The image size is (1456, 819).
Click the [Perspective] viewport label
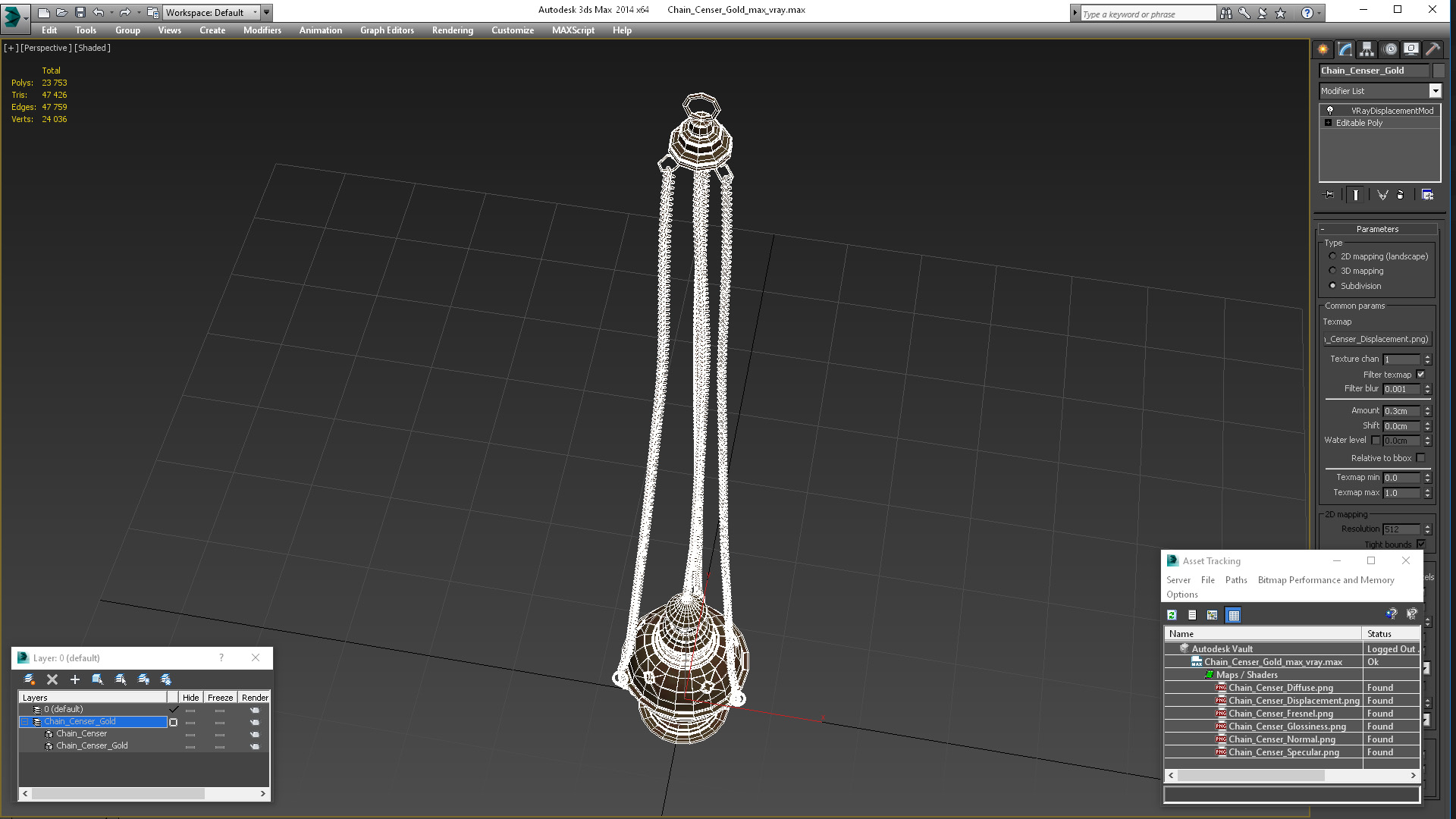pos(46,48)
